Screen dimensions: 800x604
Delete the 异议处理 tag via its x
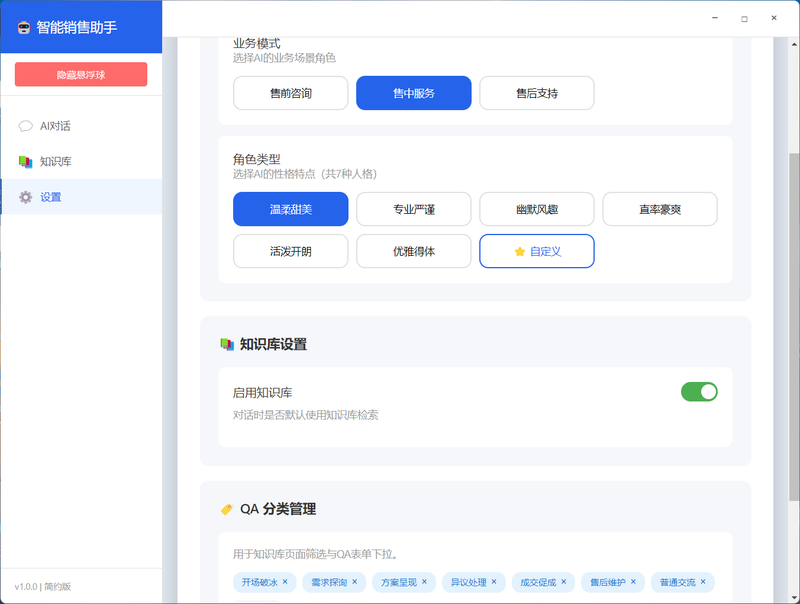click(x=493, y=581)
